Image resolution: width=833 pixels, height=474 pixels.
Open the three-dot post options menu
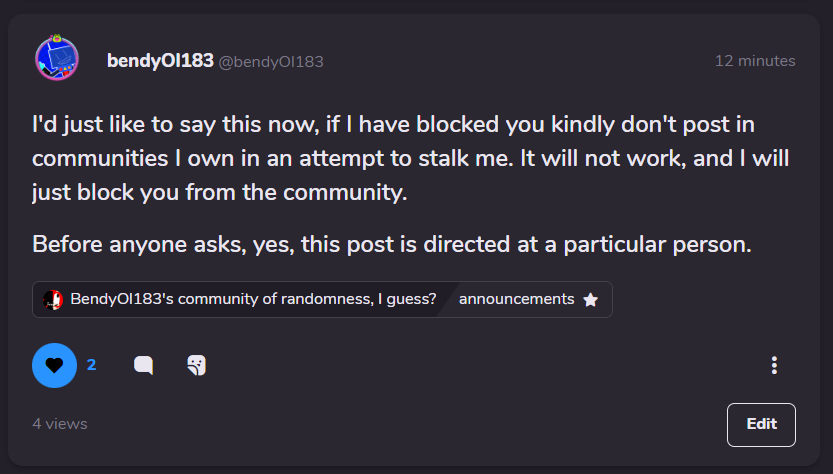774,365
